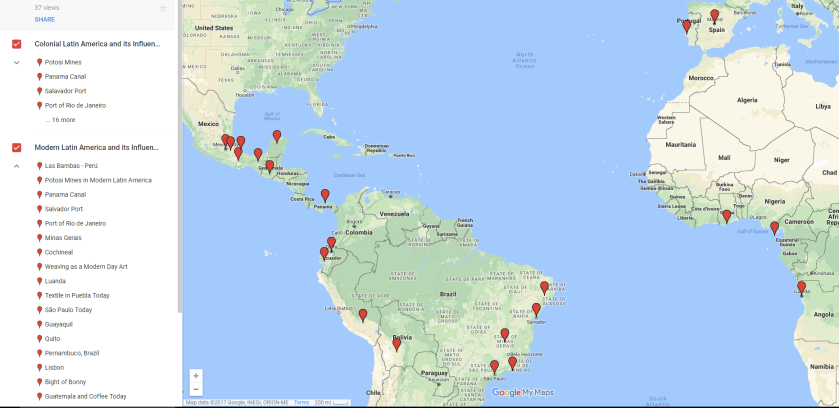This screenshot has height=408, width=839.
Task: Select Potosi Mines in the colonial layer
Action: point(63,63)
